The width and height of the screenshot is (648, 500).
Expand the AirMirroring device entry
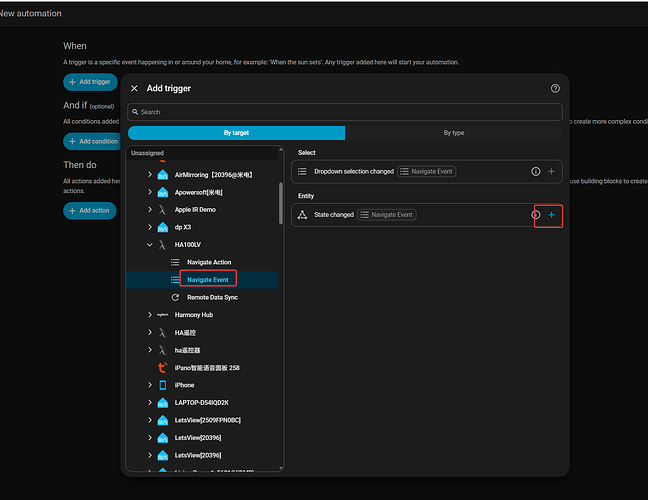coord(150,175)
